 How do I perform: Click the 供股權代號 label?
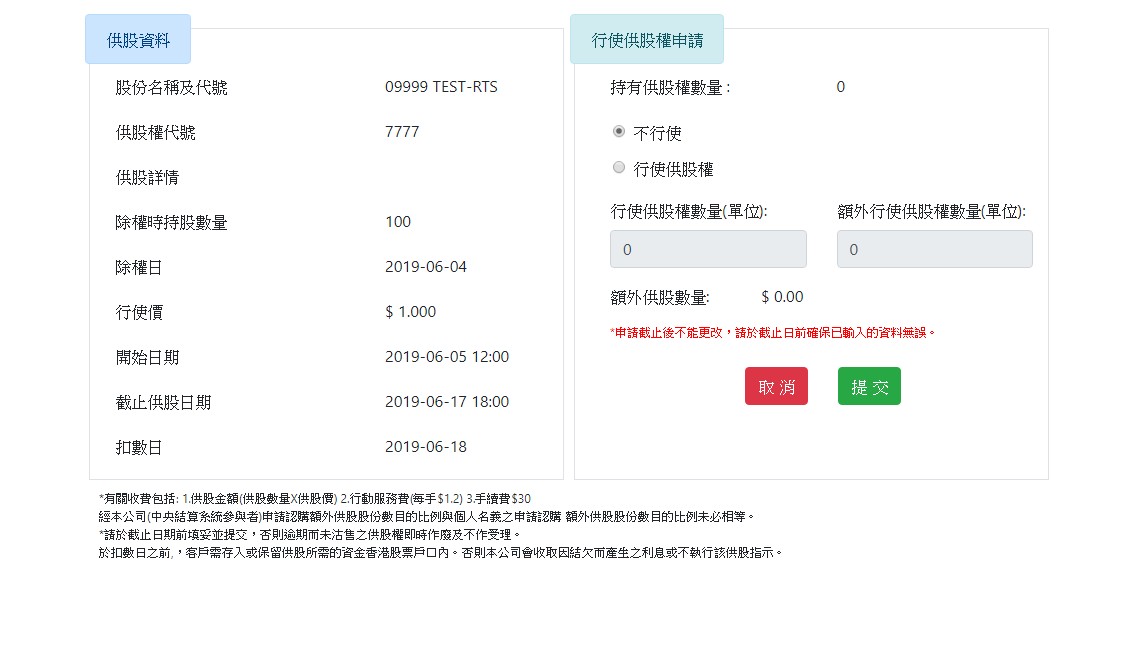(x=156, y=133)
